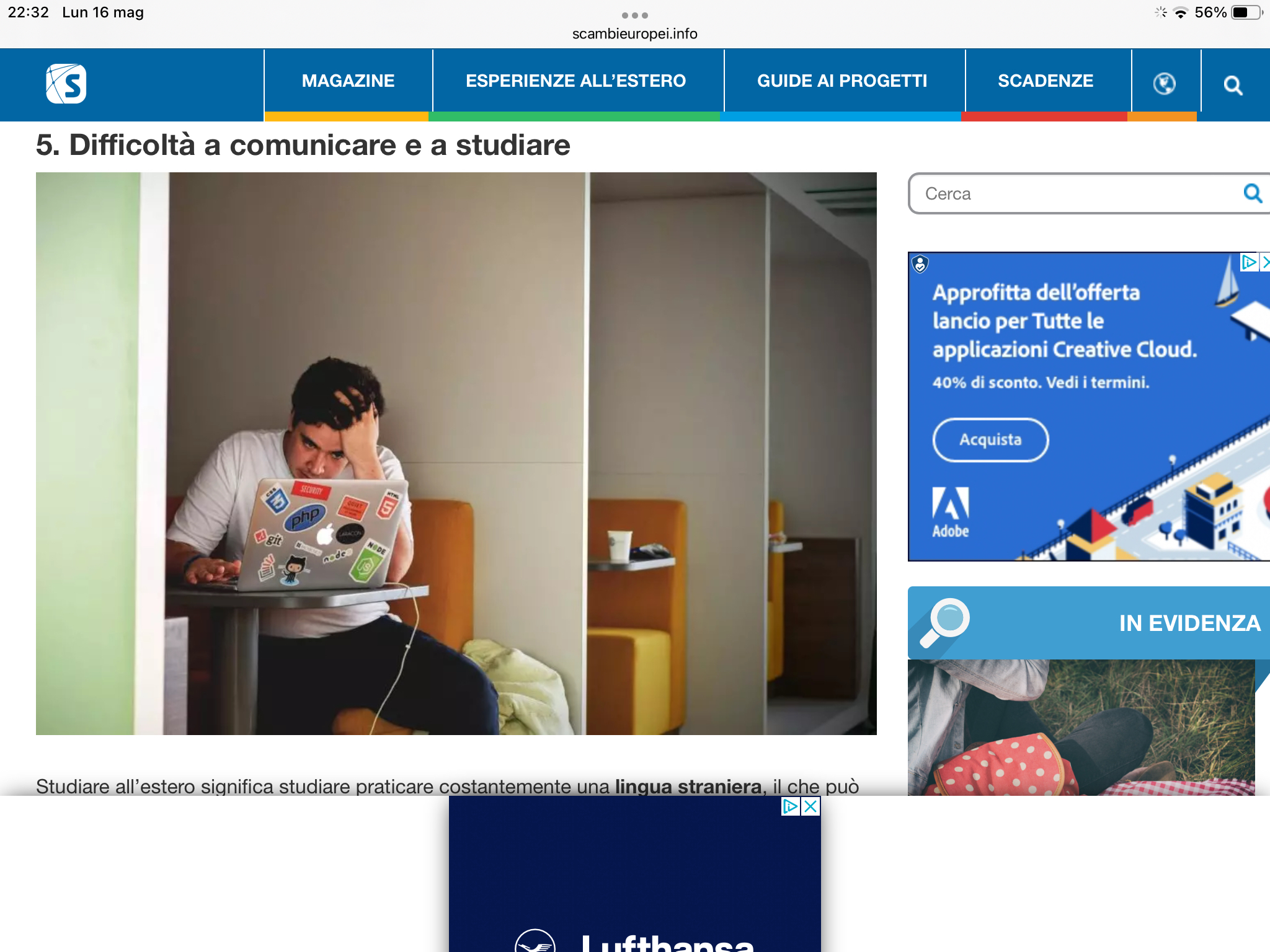Open the globe language icon in navbar
The width and height of the screenshot is (1270, 952).
pos(1164,83)
